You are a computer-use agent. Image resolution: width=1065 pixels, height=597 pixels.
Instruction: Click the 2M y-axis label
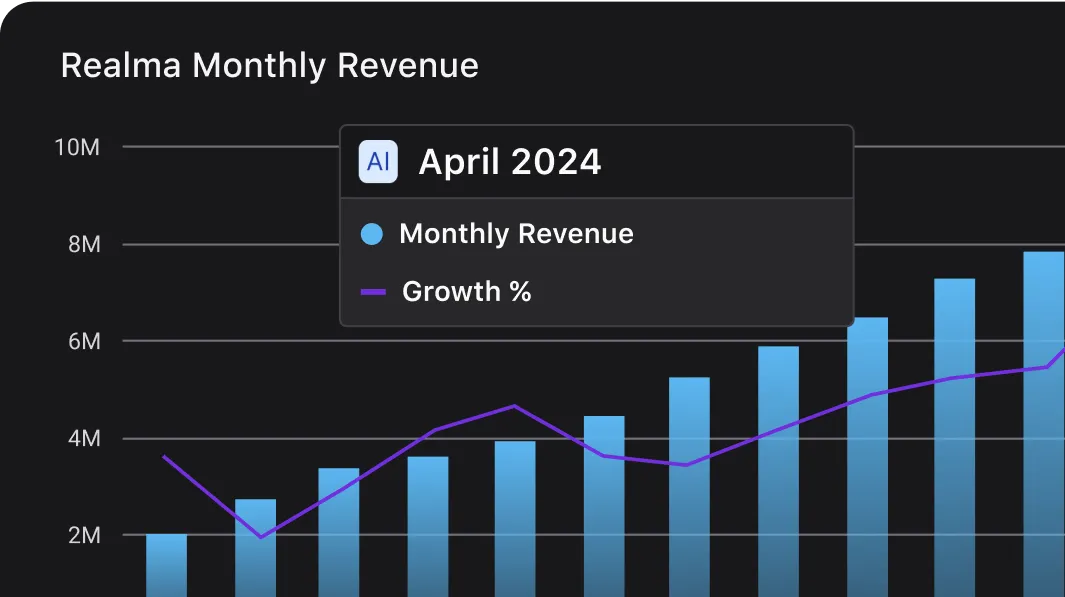(x=83, y=535)
